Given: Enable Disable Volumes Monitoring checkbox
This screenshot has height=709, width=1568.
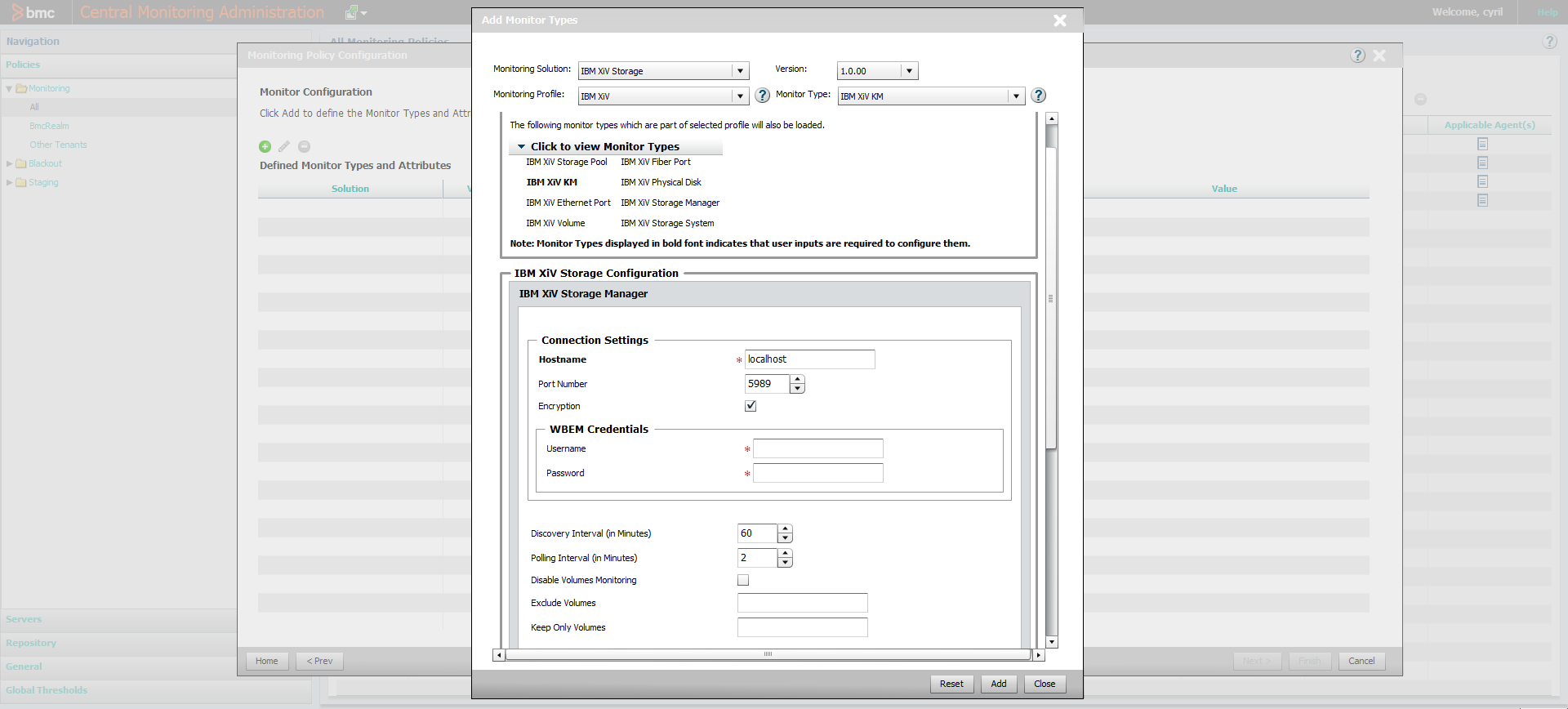Looking at the screenshot, I should pyautogui.click(x=743, y=580).
